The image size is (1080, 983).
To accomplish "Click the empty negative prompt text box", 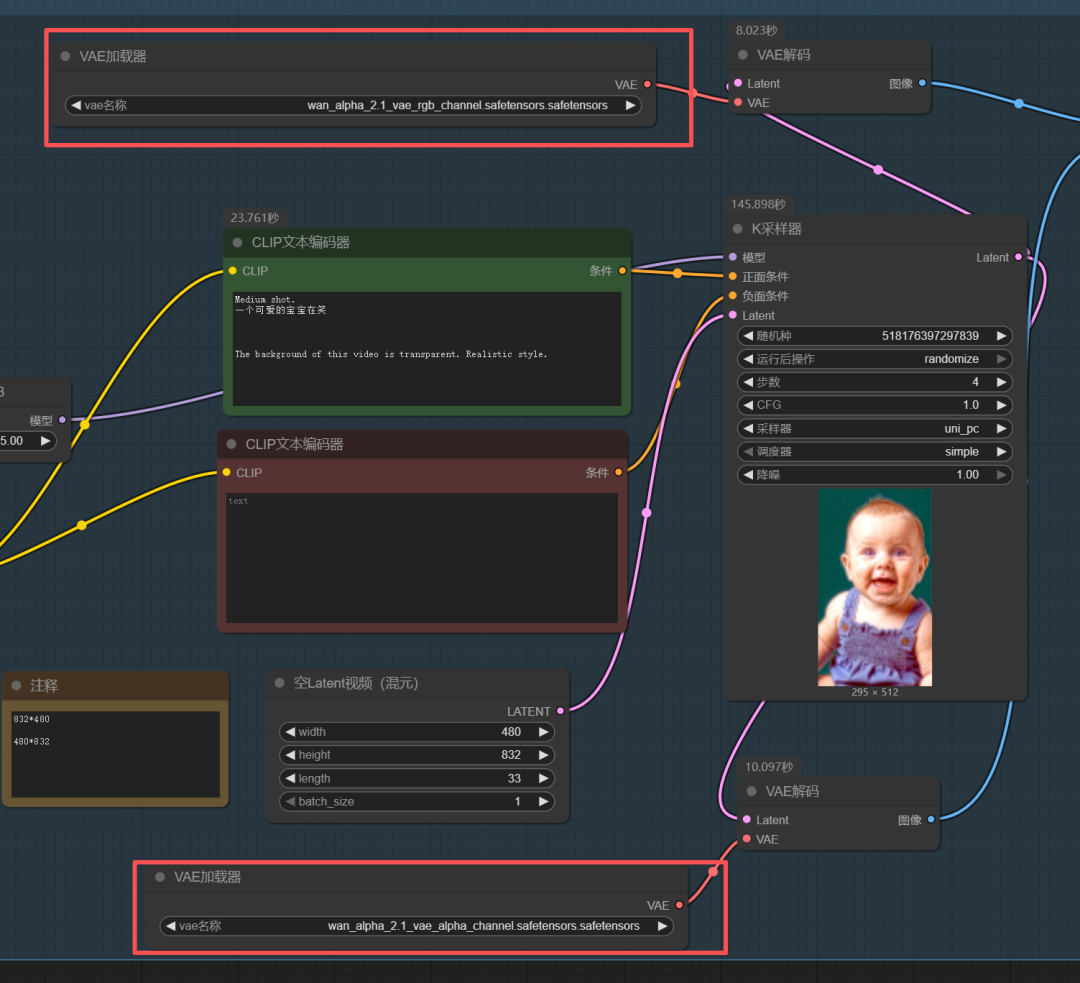I will tap(421, 557).
